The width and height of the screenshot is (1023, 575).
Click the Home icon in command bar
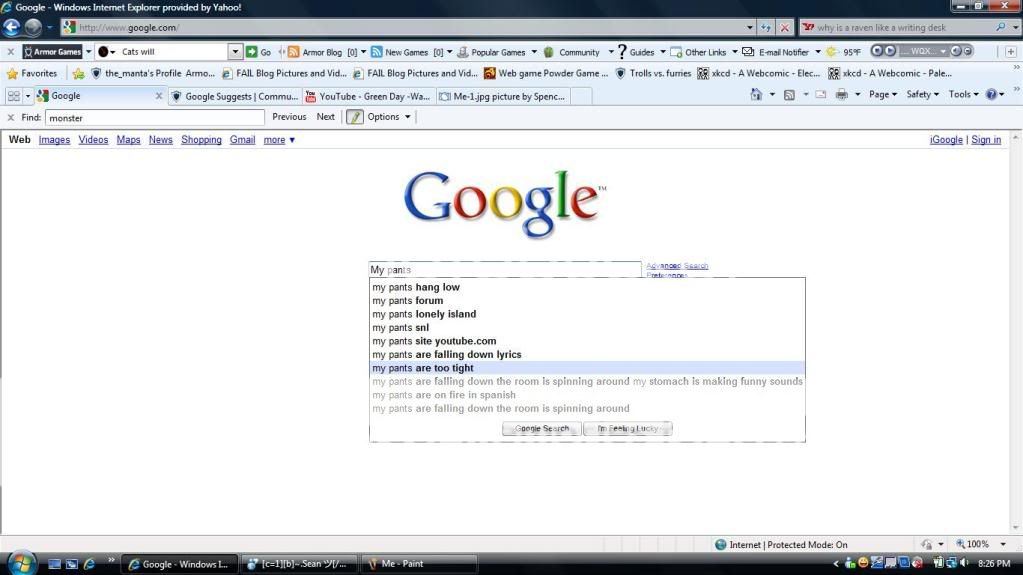click(x=756, y=95)
